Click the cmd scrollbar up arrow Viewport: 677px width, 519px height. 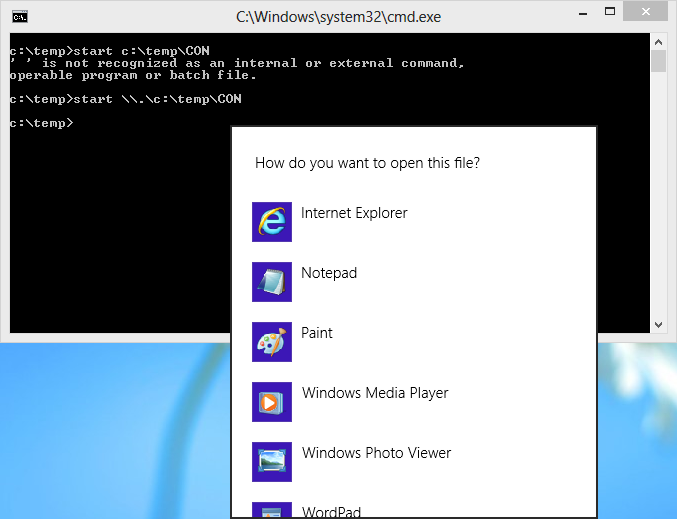[658, 42]
